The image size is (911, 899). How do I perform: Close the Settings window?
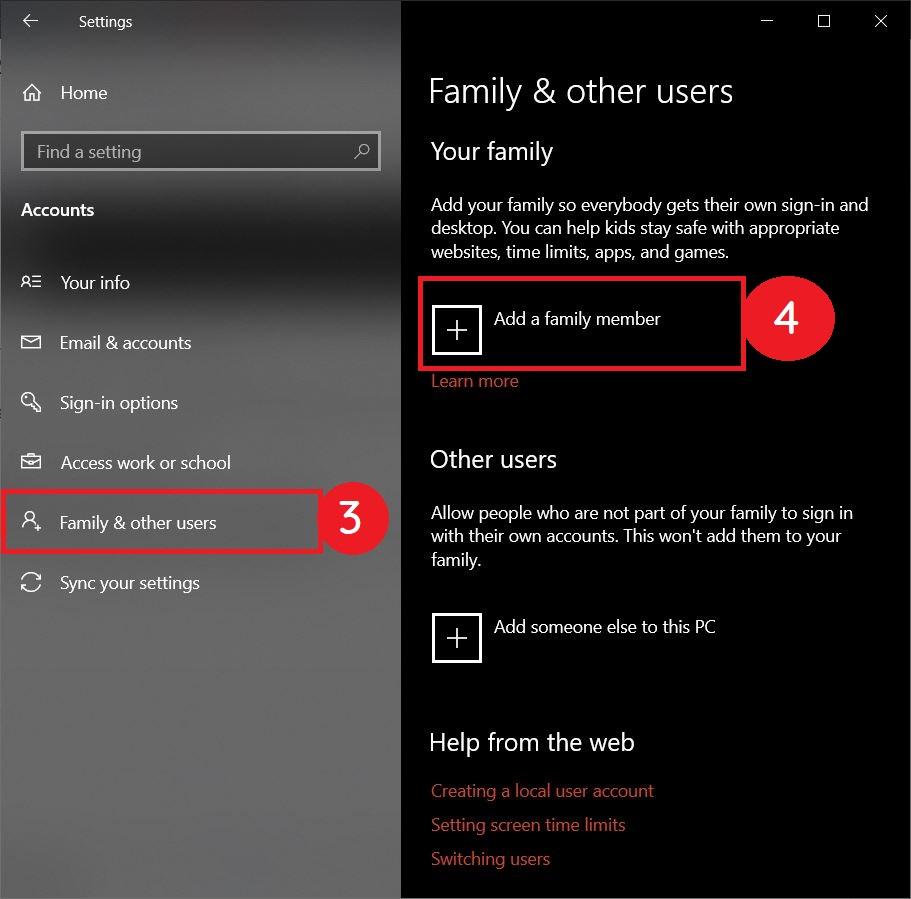[x=881, y=21]
